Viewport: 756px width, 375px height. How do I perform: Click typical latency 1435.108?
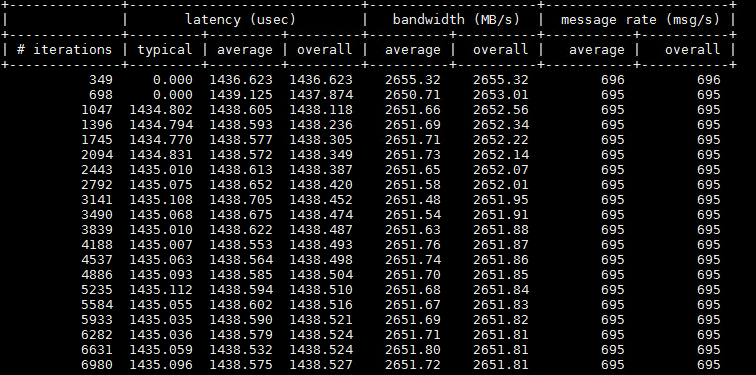[x=161, y=200]
